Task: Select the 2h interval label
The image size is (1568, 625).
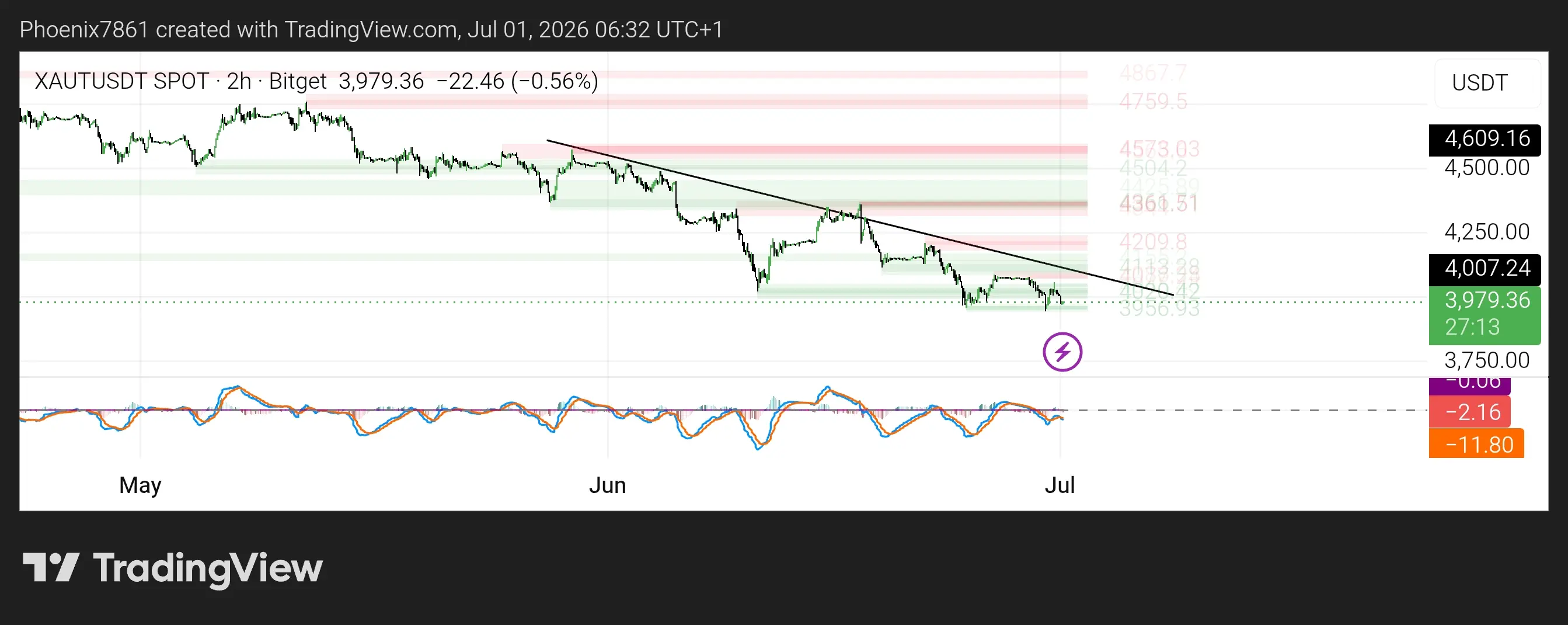Action: (239, 81)
